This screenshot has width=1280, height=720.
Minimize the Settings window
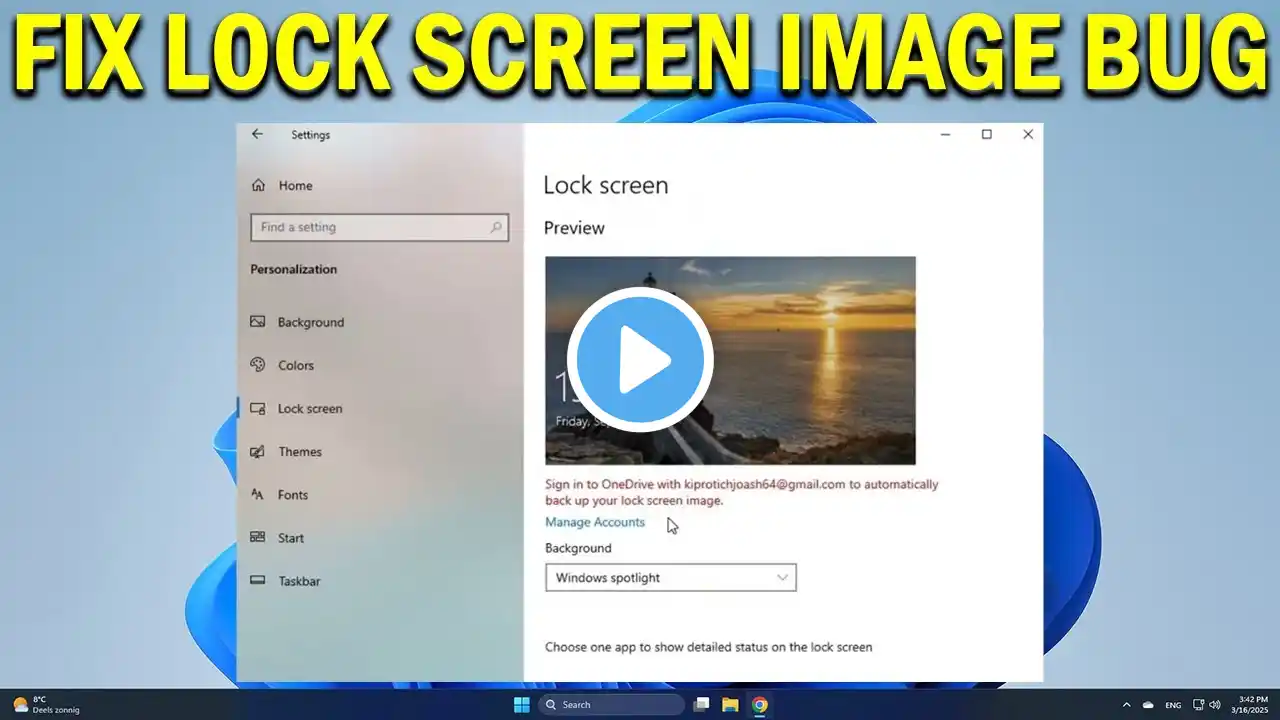[x=945, y=134]
